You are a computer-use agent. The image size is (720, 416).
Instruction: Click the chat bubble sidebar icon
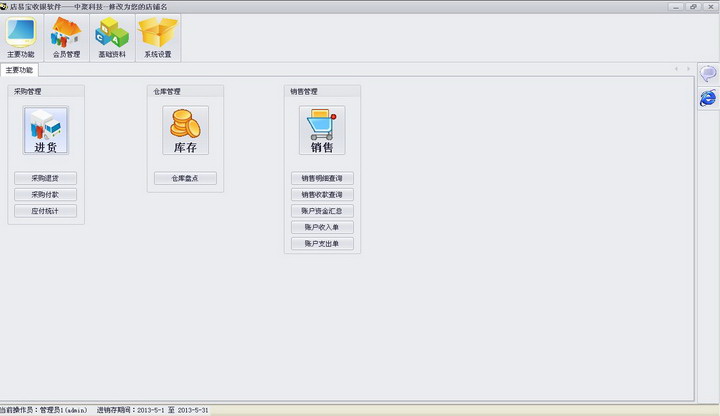click(x=708, y=74)
